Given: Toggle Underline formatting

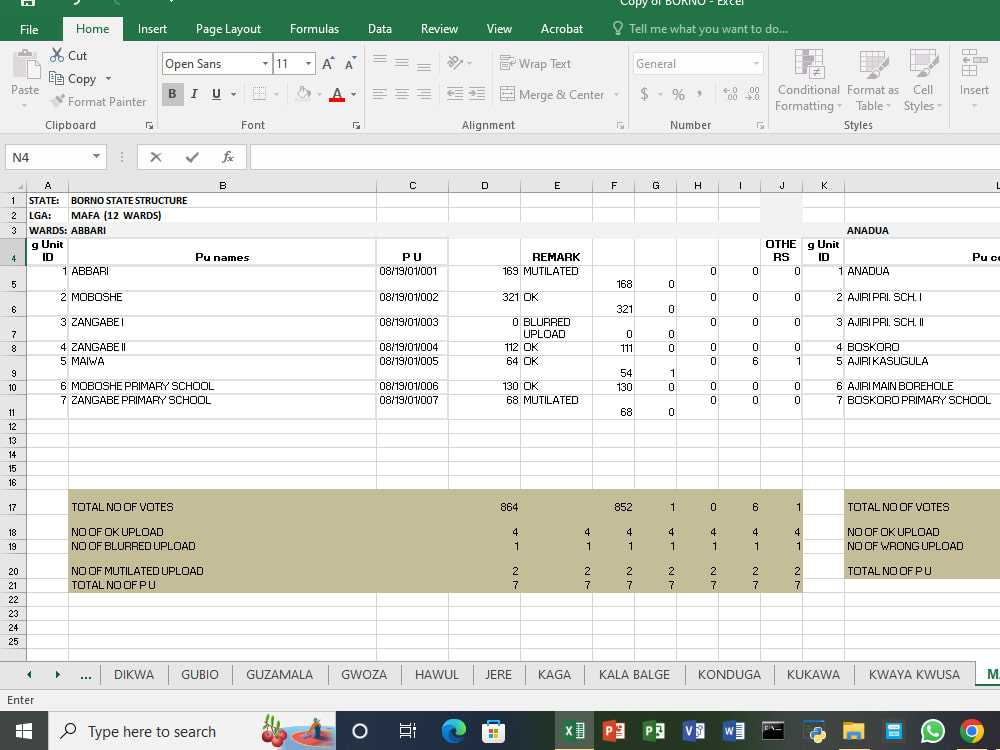Looking at the screenshot, I should click(x=216, y=94).
